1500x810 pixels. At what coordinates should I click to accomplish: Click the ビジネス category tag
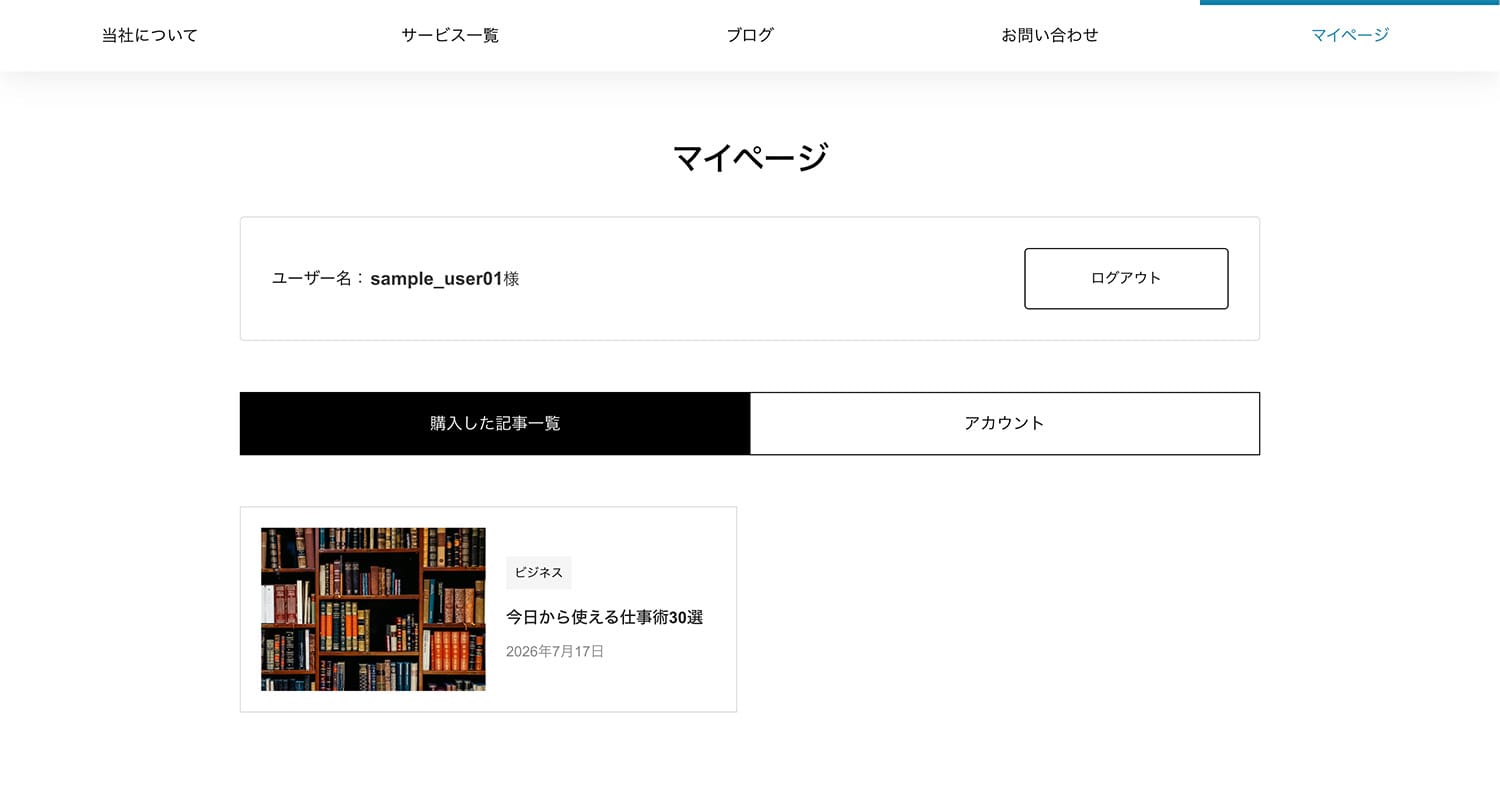pyautogui.click(x=539, y=573)
